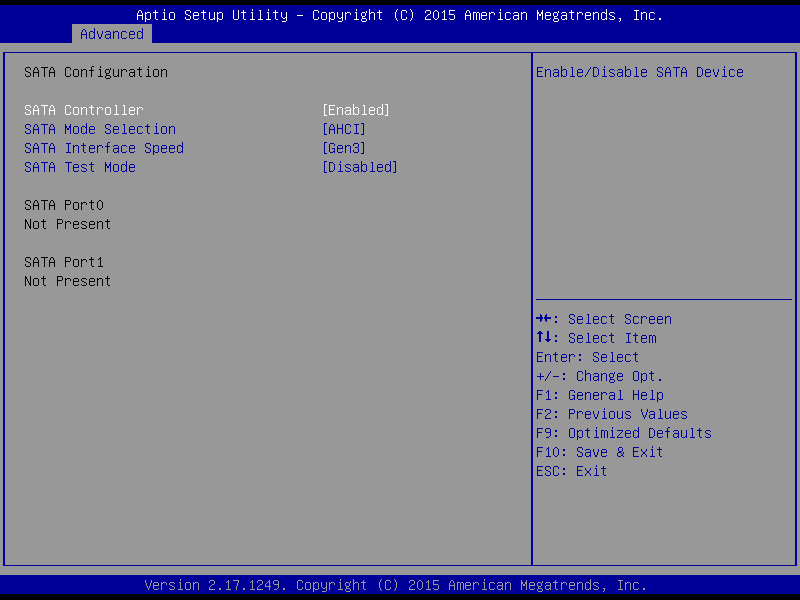Select the SATA Test Mode item

[80, 167]
